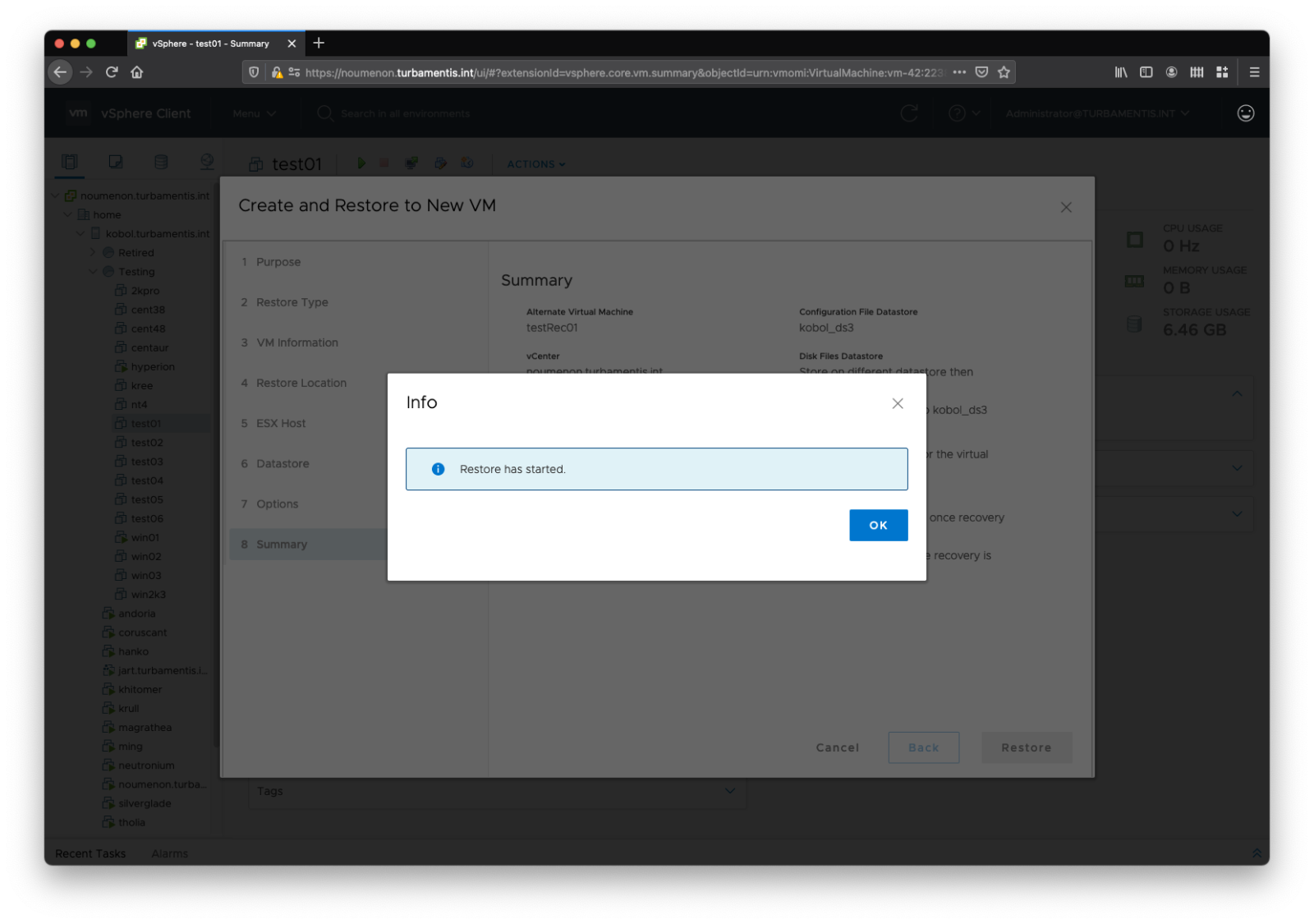
Task: Click OK to dismiss the restore info dialog
Action: 878,525
